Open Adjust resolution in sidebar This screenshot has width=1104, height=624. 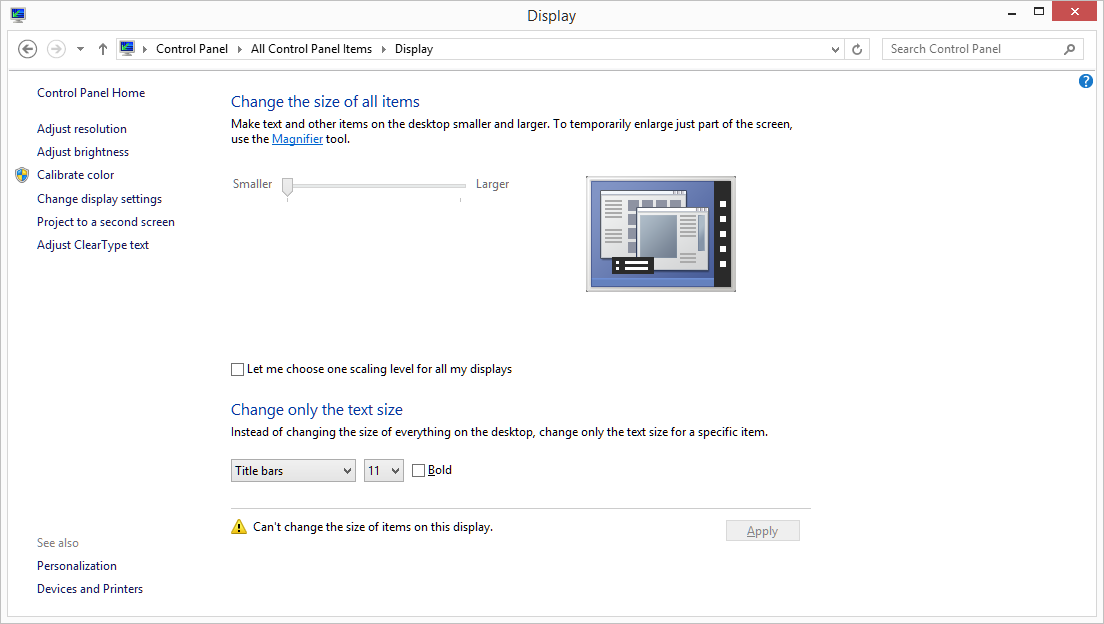(82, 129)
